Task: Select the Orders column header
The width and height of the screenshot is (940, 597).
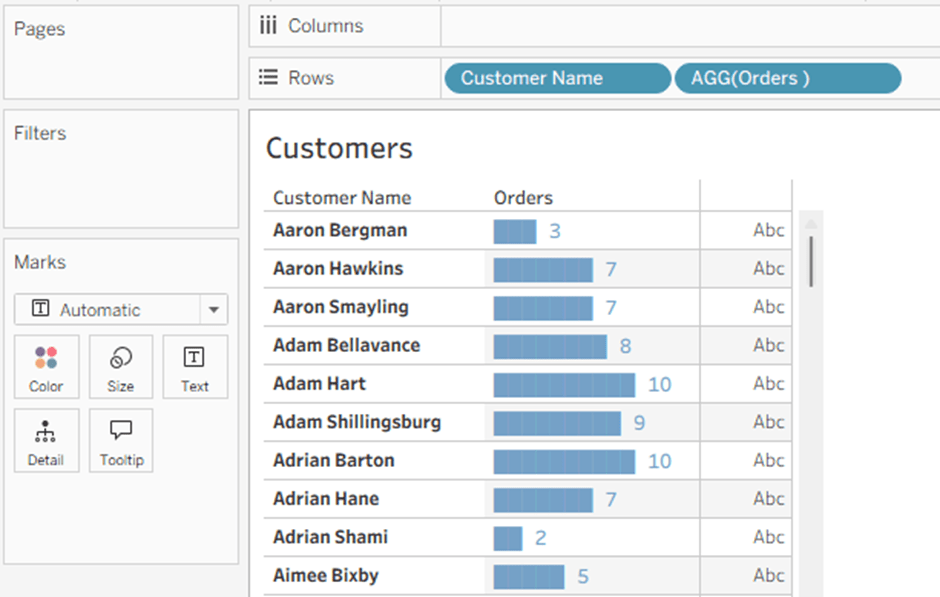Action: pos(523,198)
